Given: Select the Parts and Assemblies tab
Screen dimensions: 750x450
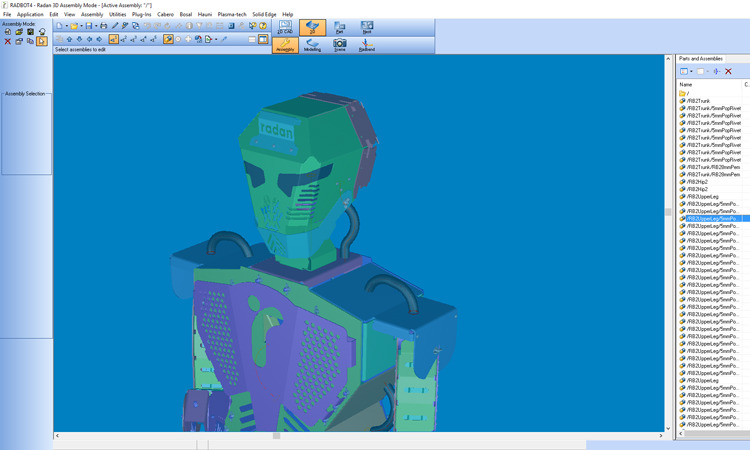Looking at the screenshot, I should [x=701, y=59].
